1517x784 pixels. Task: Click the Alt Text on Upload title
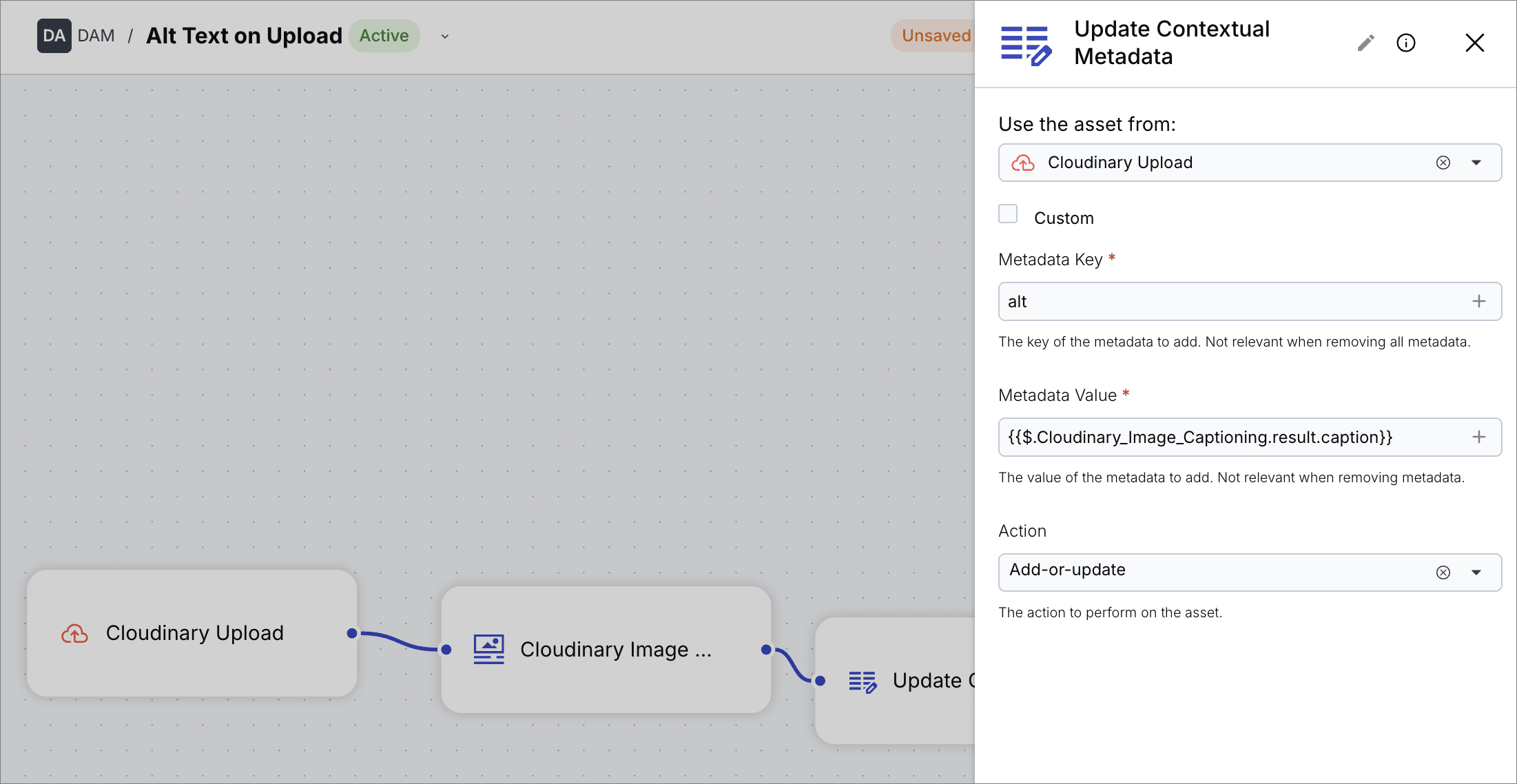244,36
